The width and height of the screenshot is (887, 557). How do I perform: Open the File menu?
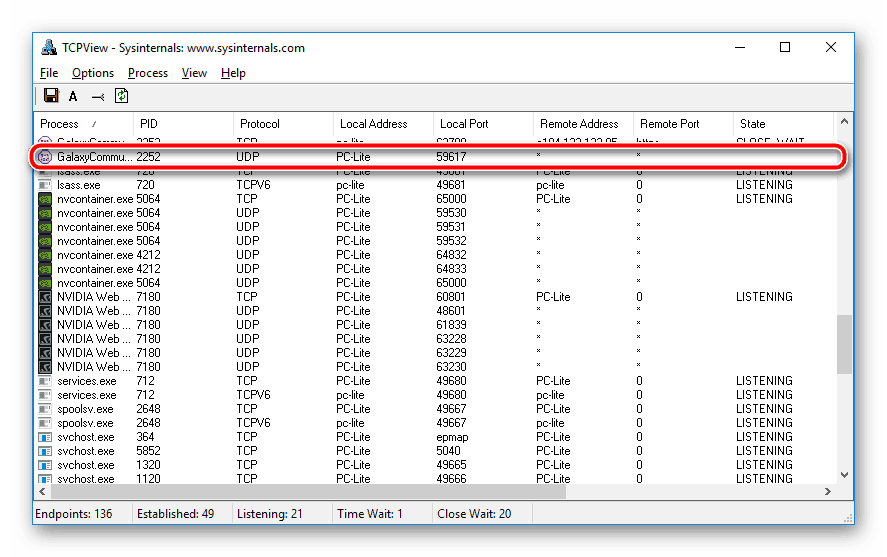point(49,73)
